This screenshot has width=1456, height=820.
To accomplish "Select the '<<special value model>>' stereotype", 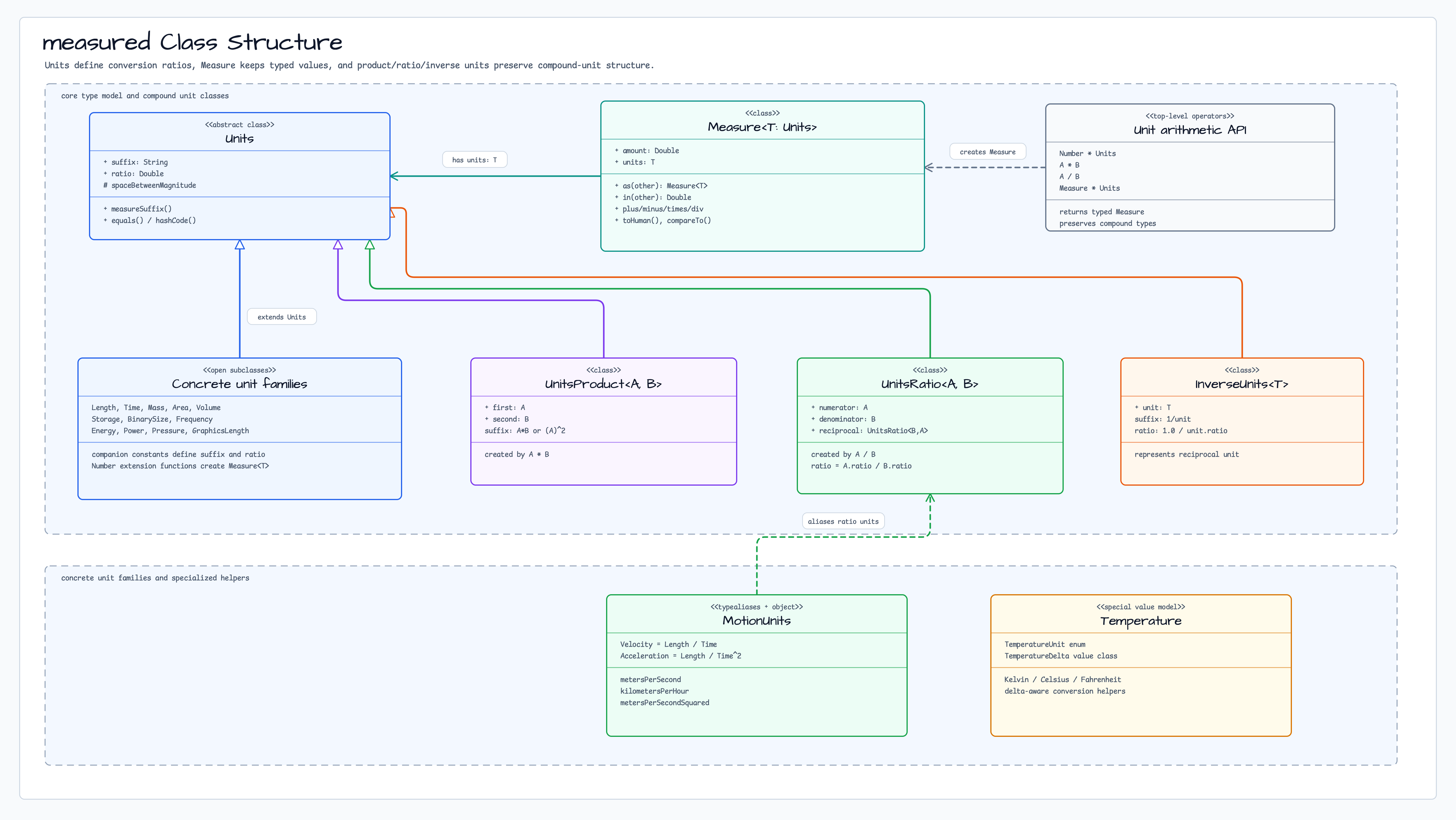I will [x=1141, y=607].
